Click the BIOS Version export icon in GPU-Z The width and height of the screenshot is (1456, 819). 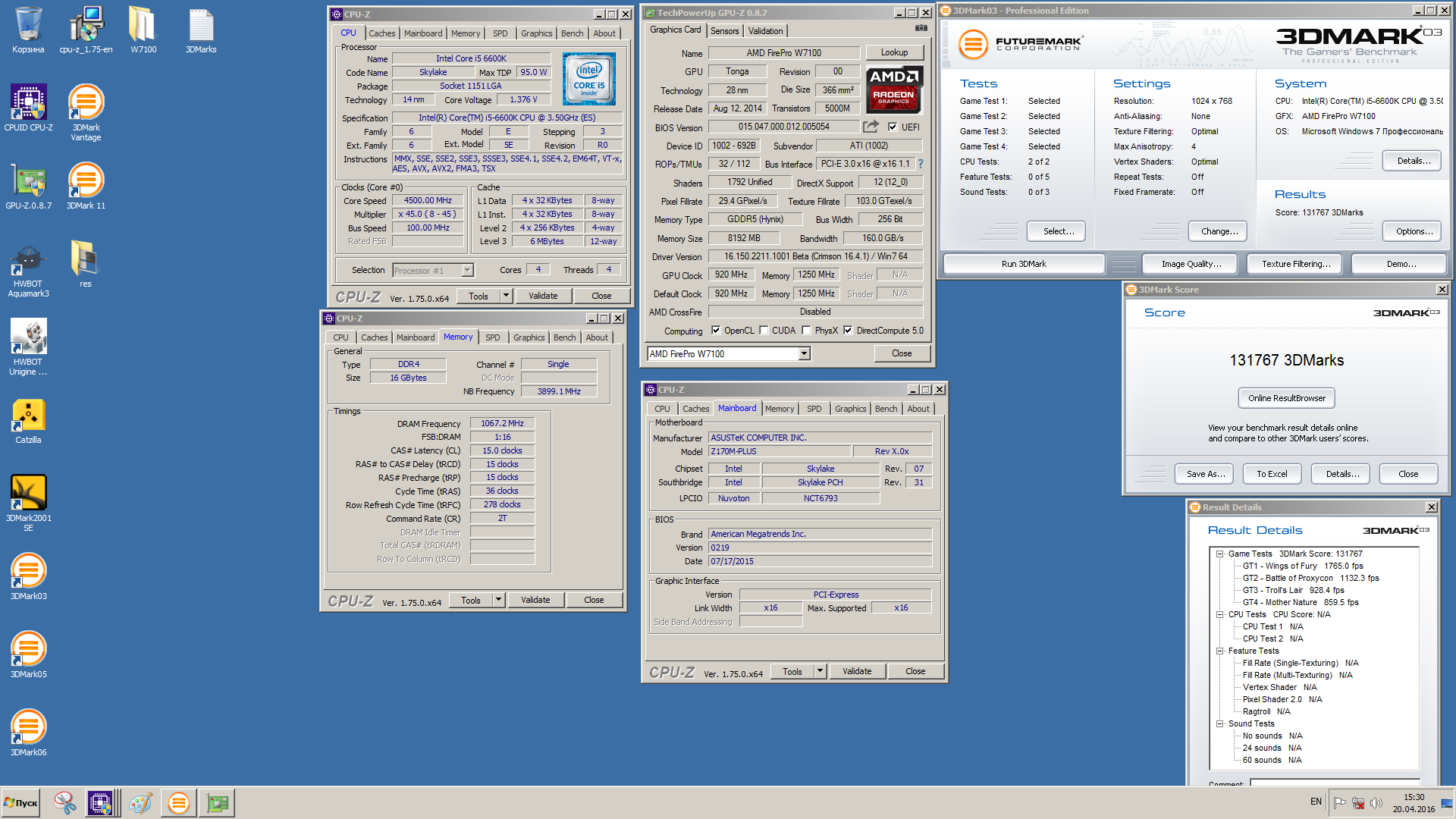point(871,127)
